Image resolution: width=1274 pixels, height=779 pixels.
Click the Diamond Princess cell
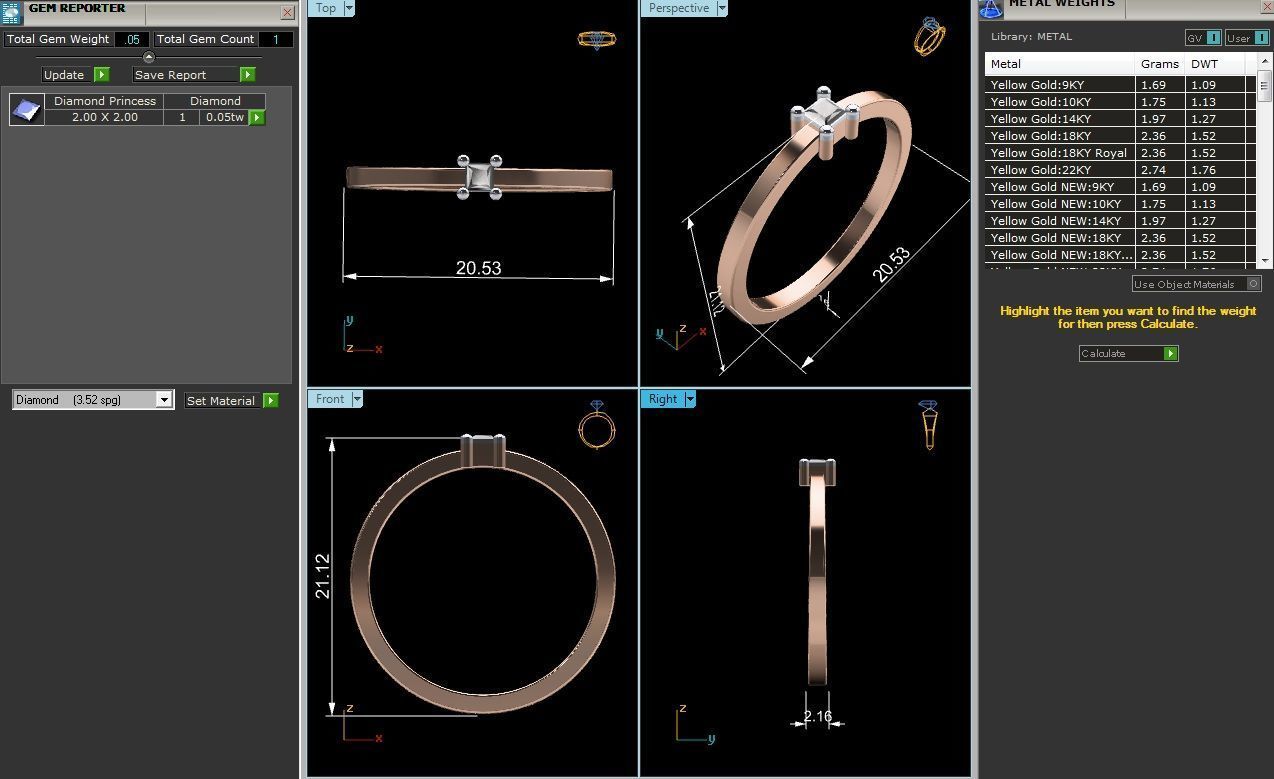[105, 101]
